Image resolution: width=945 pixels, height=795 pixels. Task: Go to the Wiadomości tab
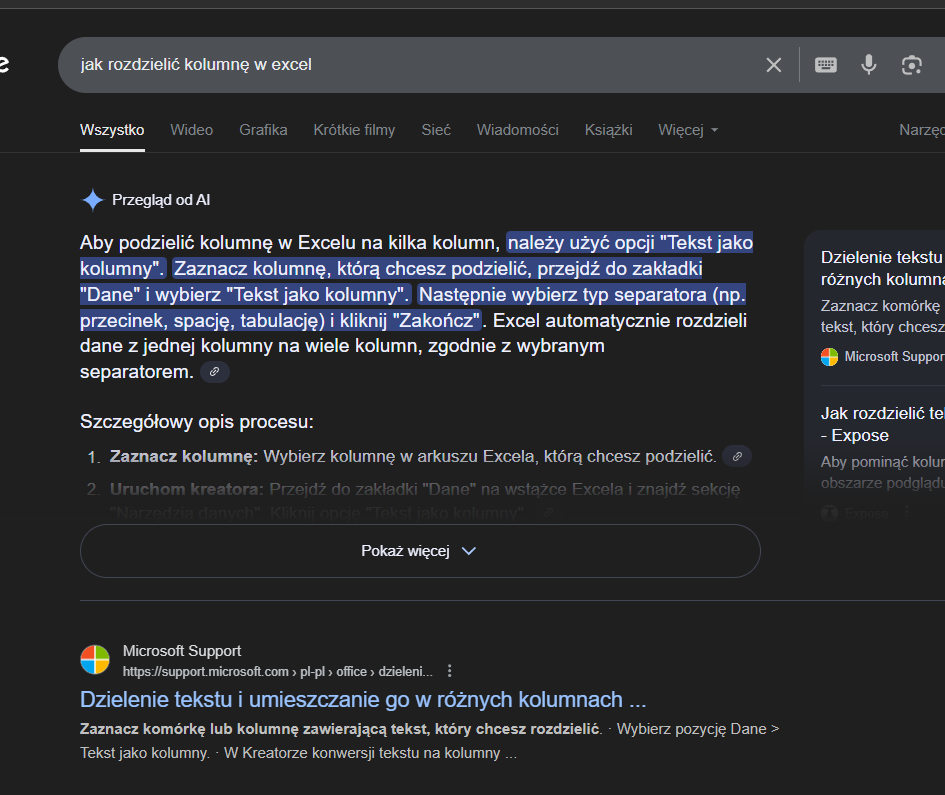518,130
